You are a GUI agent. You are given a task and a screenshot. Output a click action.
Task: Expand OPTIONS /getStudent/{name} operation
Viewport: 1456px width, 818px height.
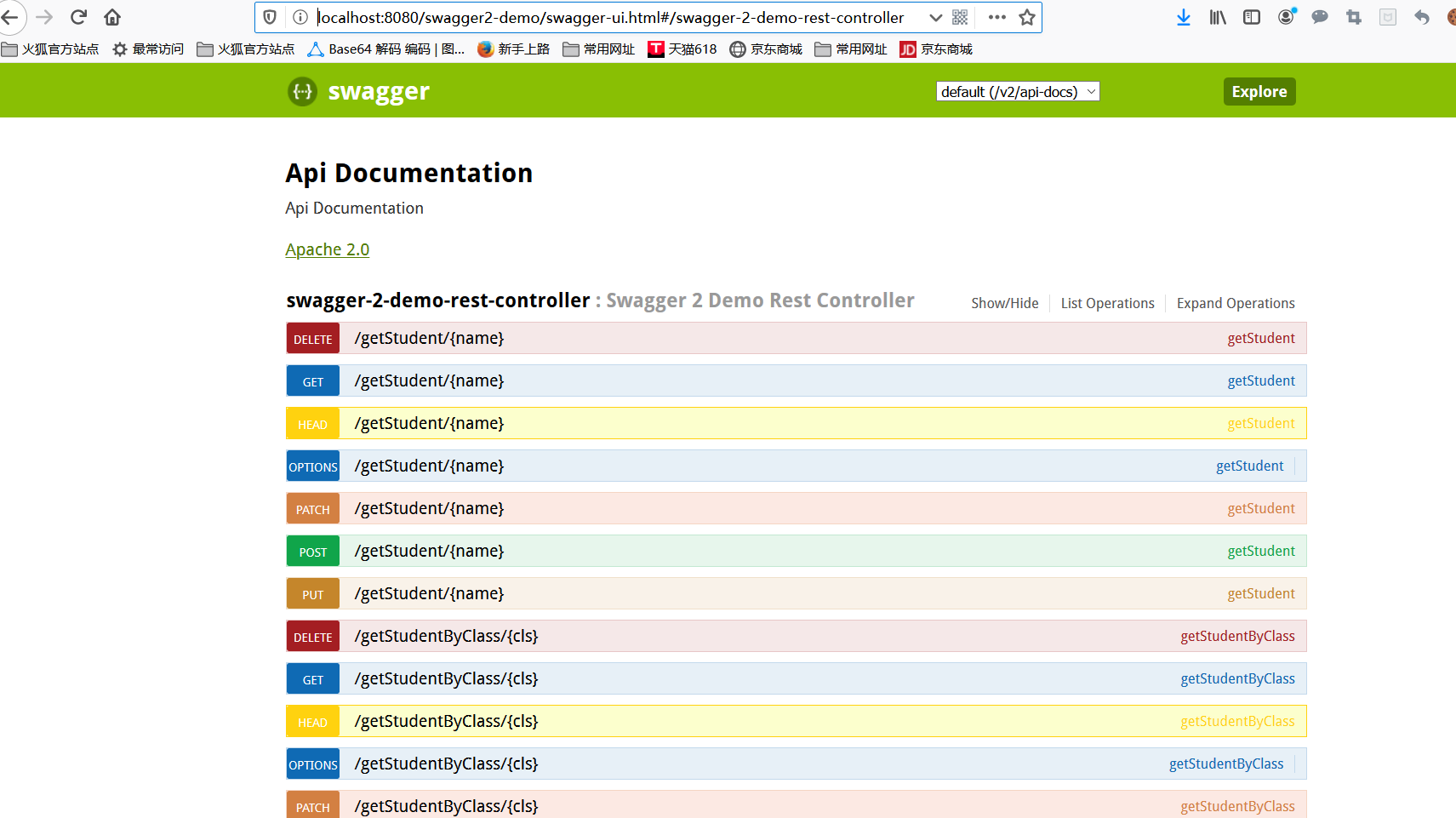coord(797,466)
